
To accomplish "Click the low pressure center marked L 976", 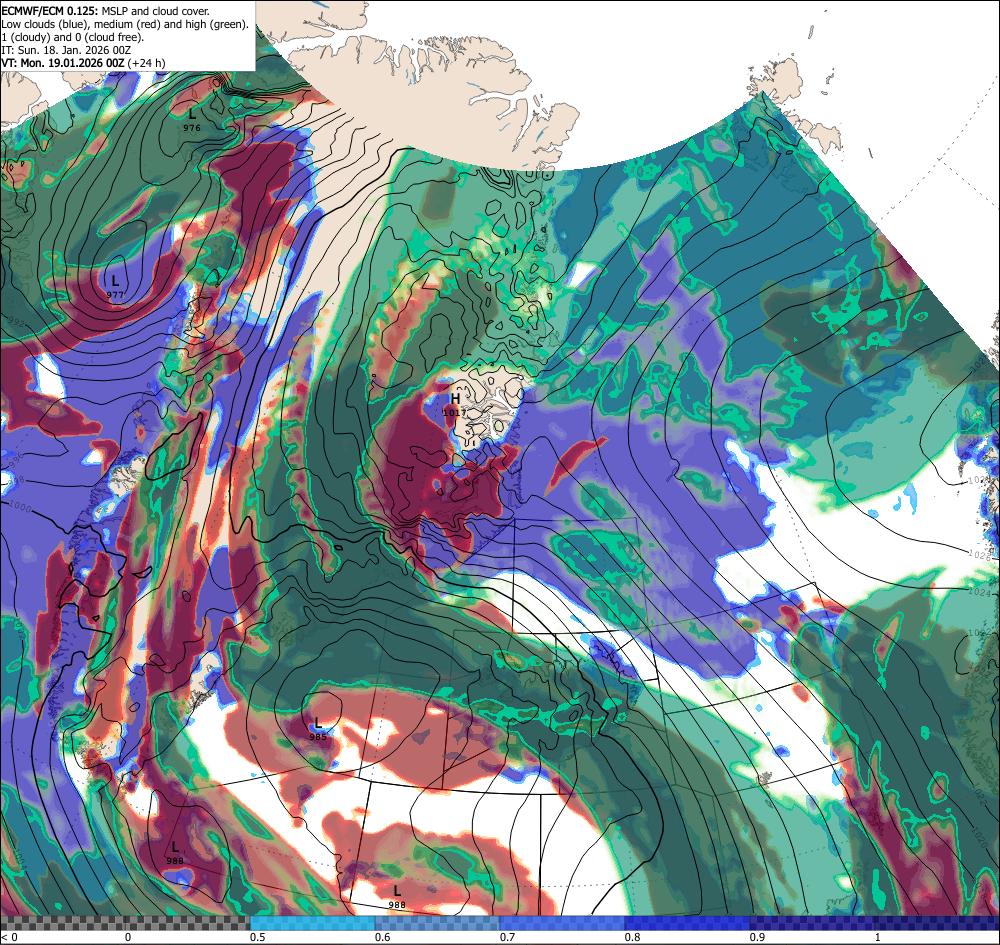I will click(191, 120).
